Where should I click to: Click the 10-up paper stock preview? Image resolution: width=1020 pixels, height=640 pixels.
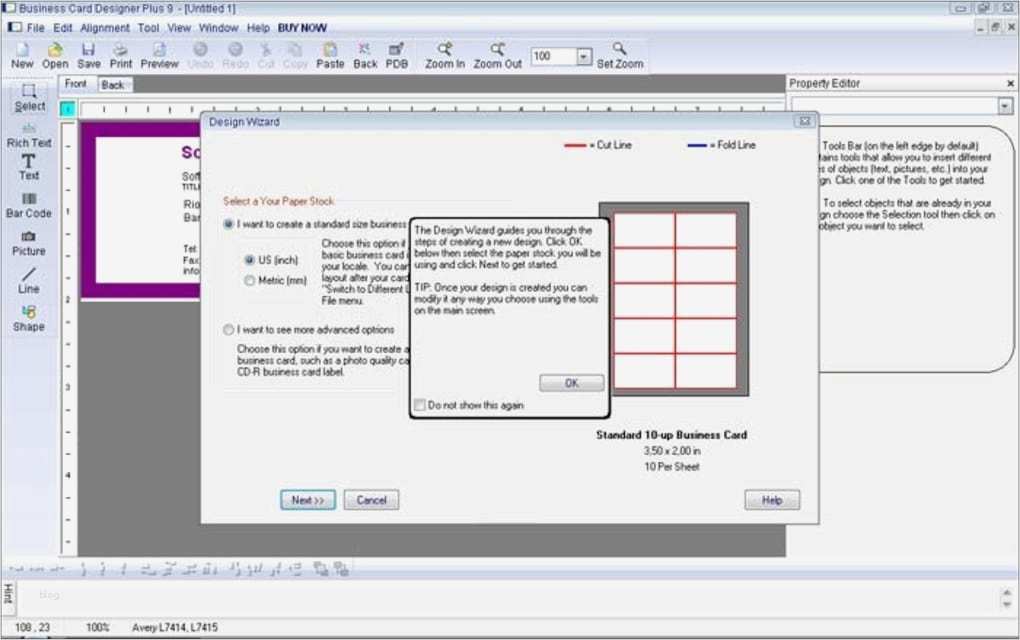pyautogui.click(x=674, y=299)
